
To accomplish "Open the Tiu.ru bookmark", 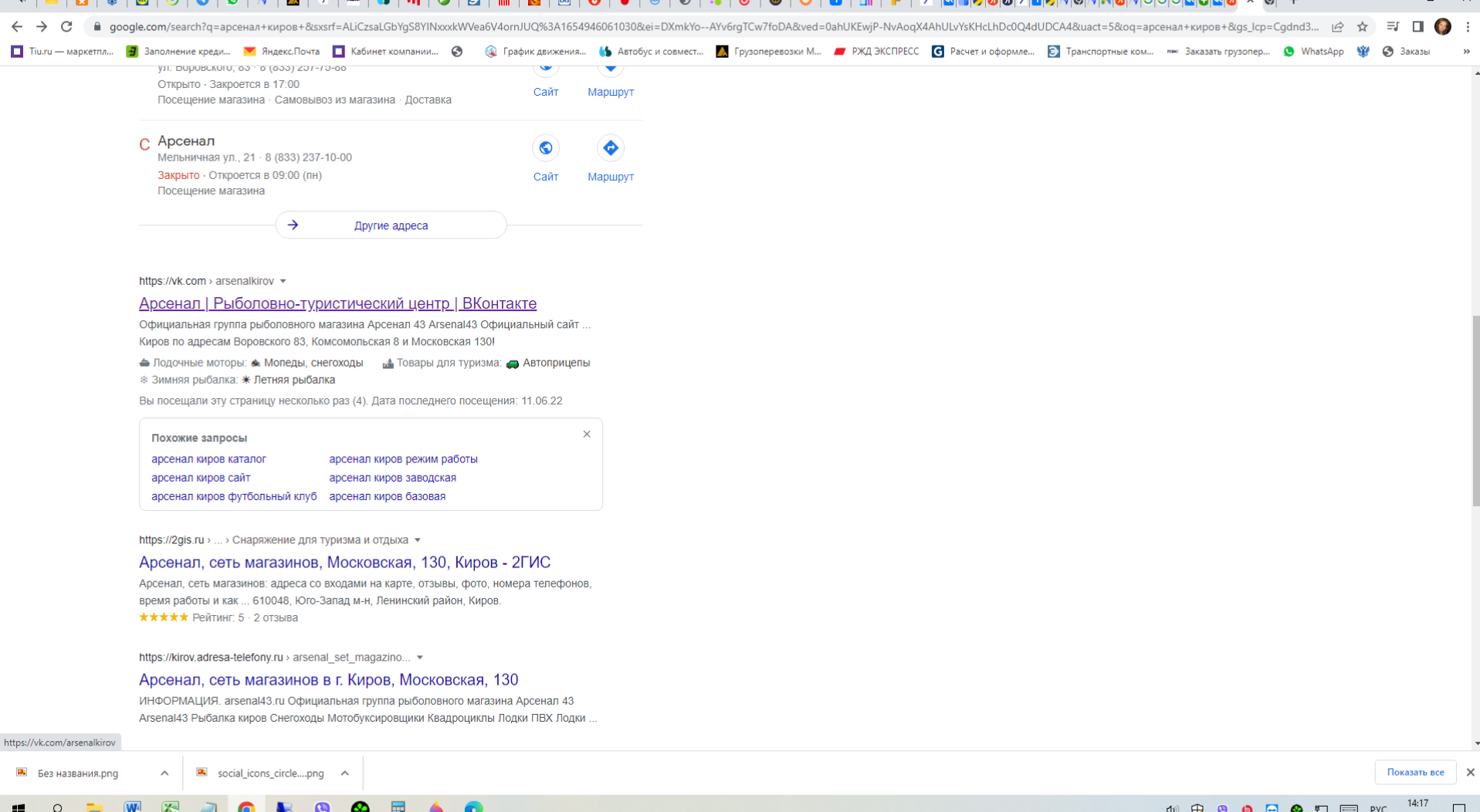I will (62, 52).
